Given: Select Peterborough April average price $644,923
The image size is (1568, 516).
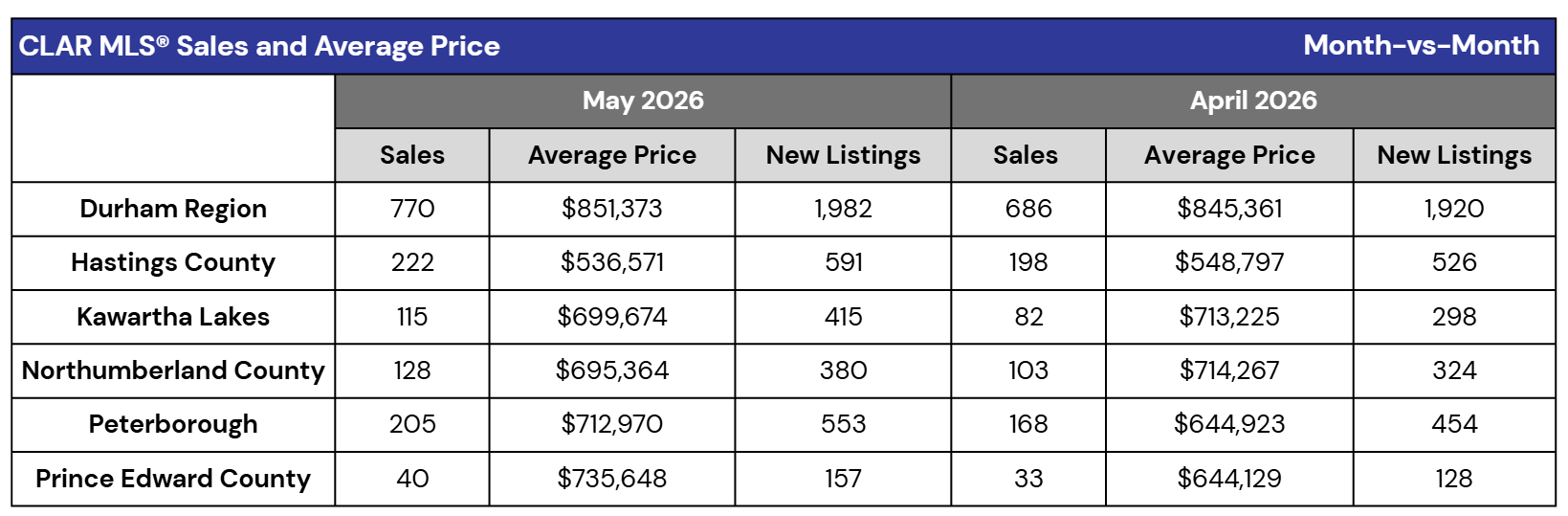Looking at the screenshot, I should click(x=1229, y=424).
